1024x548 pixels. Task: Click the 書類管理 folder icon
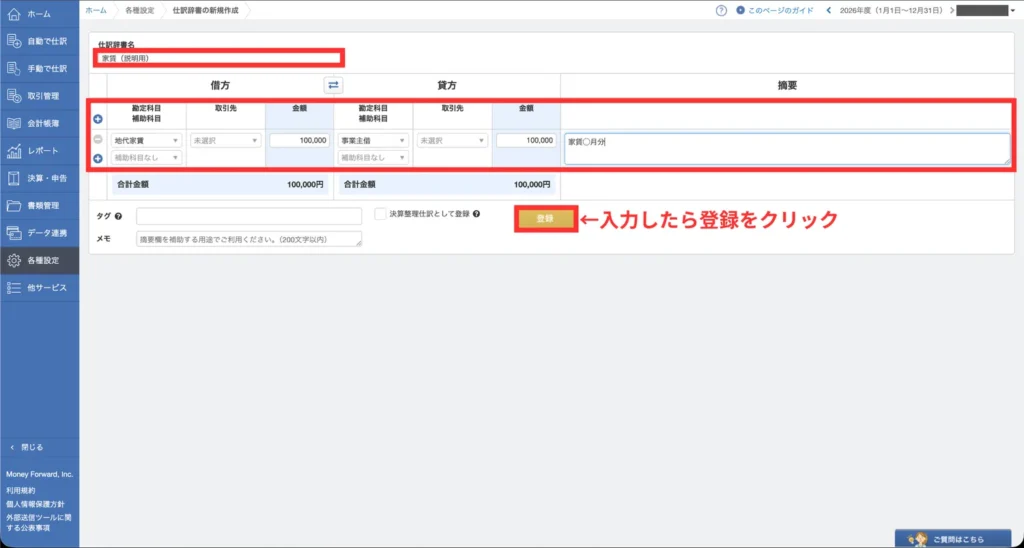[x=14, y=206]
